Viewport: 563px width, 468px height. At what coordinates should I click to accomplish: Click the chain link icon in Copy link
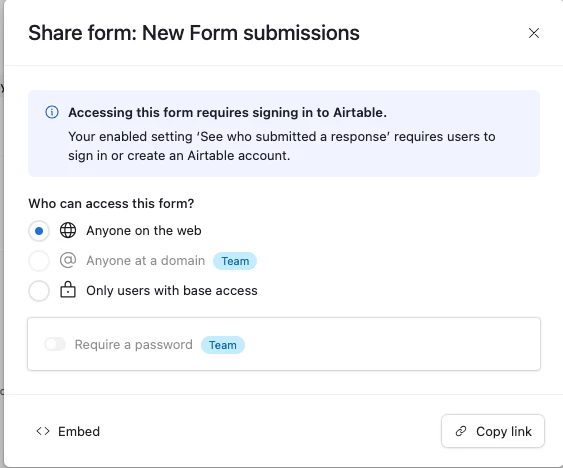click(461, 431)
